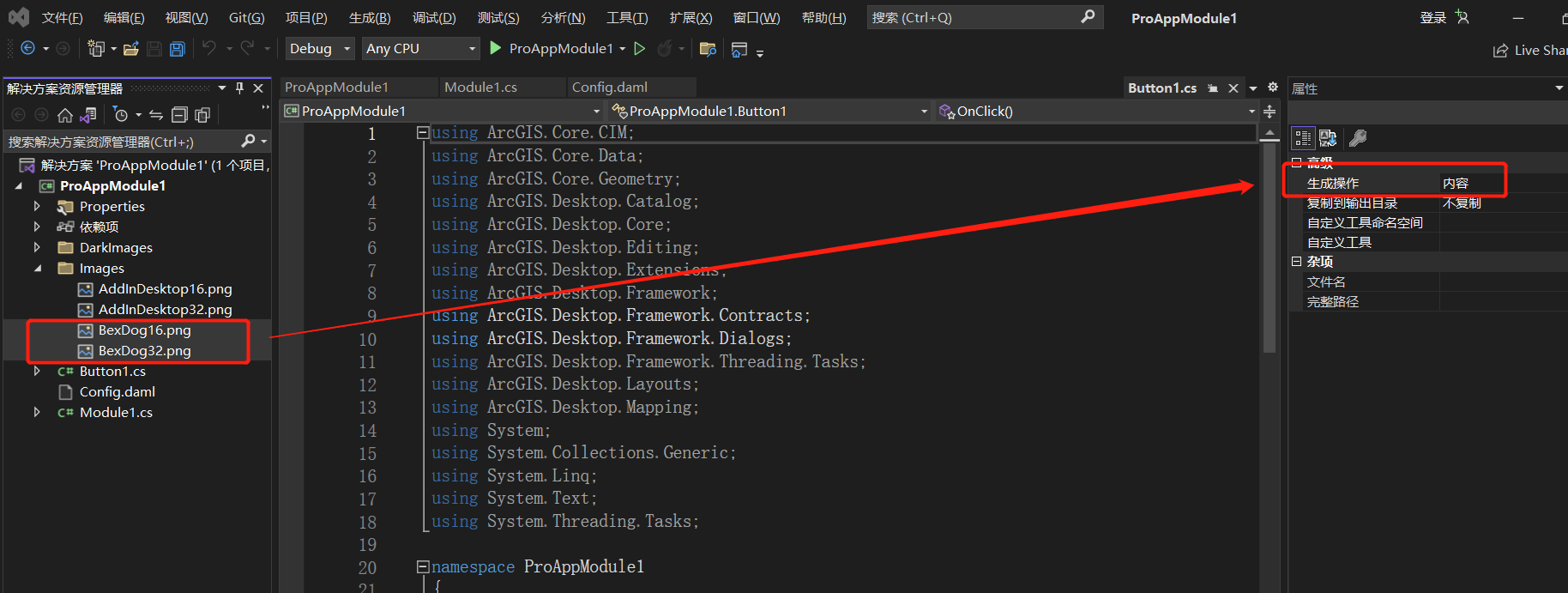Collapse the namespace ProAppModule1 region
1568x593 pixels.
422,566
